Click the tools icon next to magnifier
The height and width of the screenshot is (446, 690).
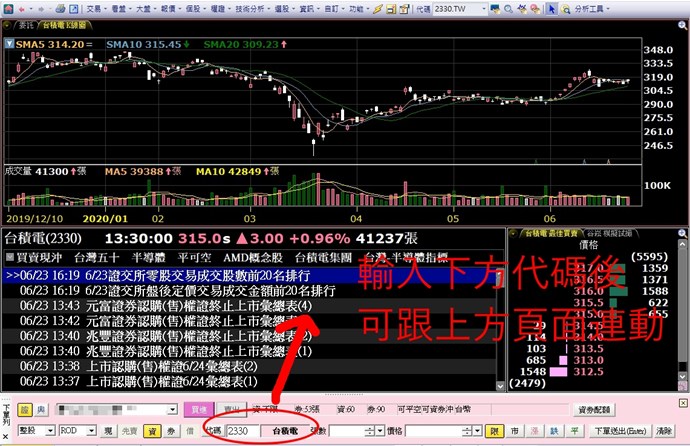[x=522, y=9]
